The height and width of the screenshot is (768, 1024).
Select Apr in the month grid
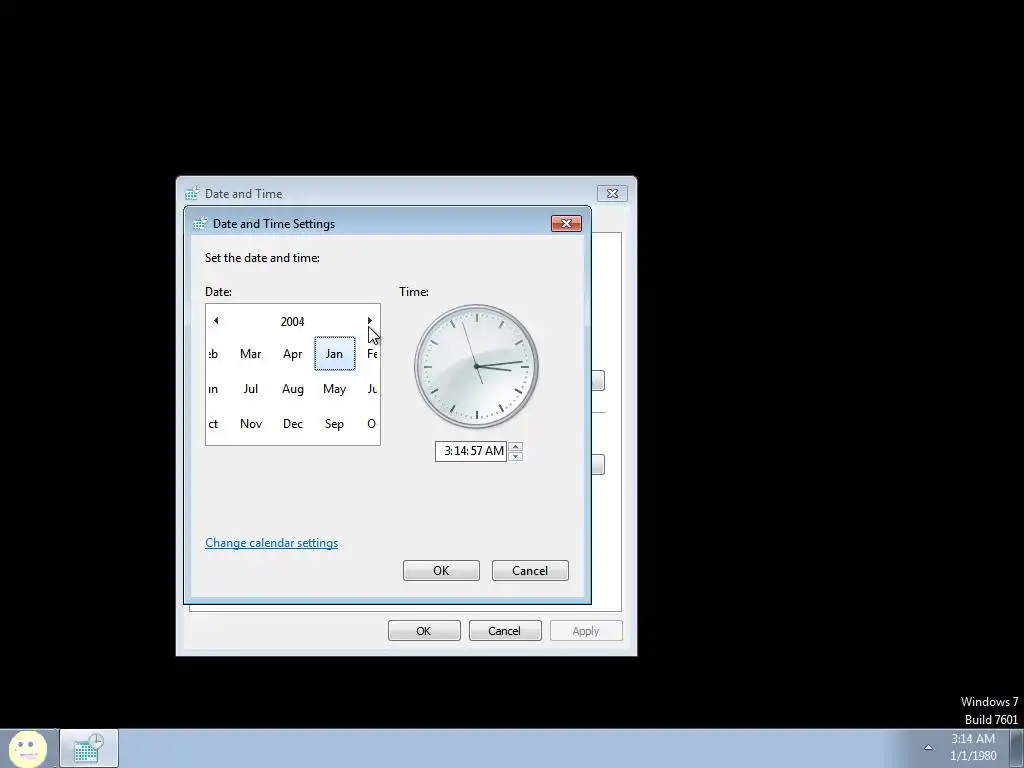click(293, 354)
